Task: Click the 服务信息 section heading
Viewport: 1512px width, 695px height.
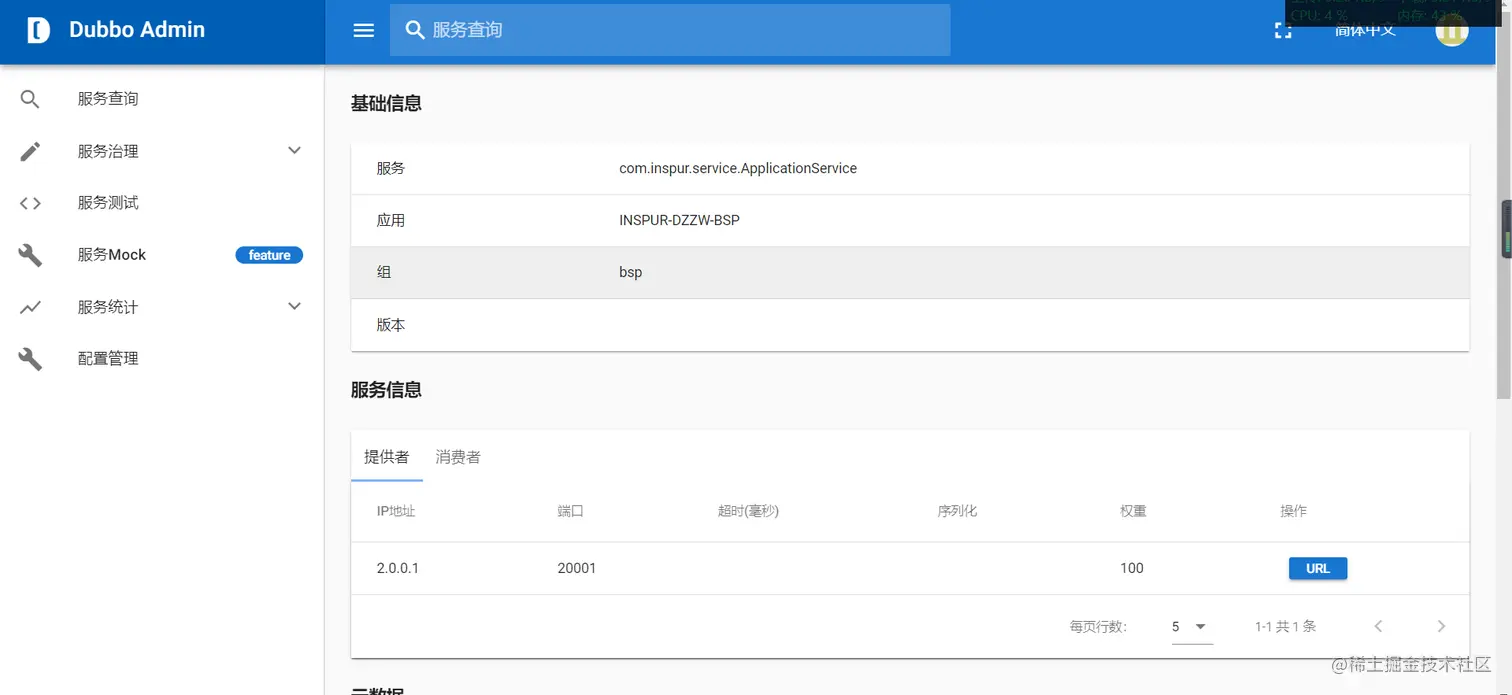Action: (x=386, y=390)
